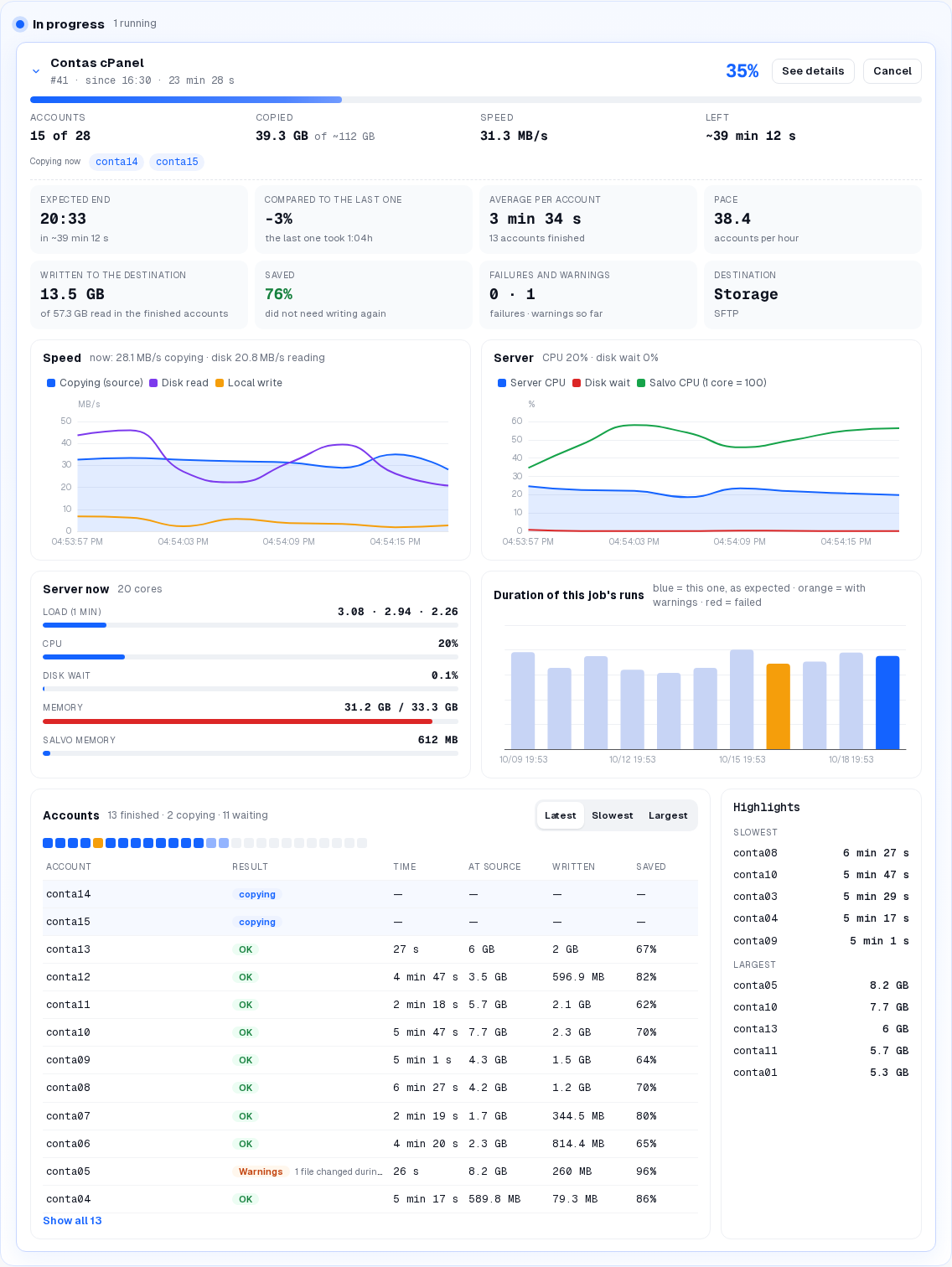952x1267 pixels.
Task: Select the orange bar in the duration chart
Action: pyautogui.click(x=779, y=706)
